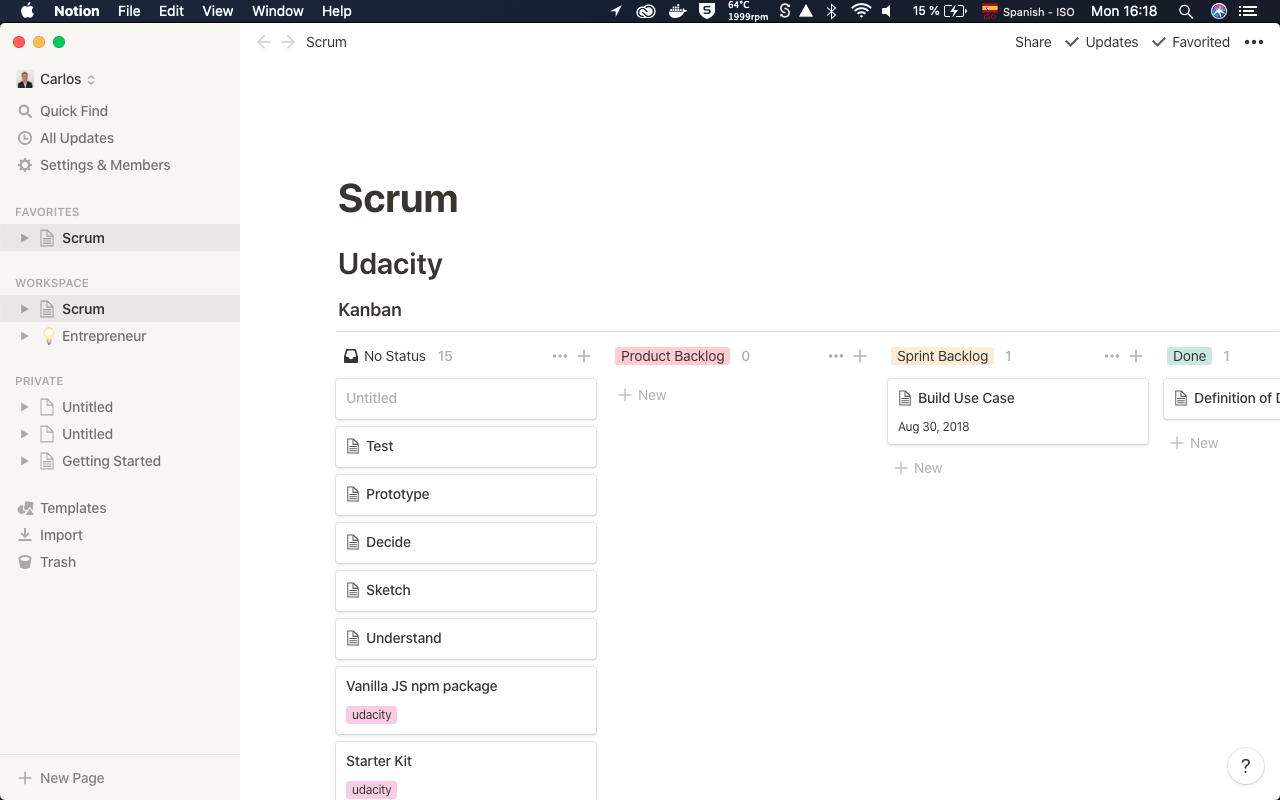Click the empty Untitled card
Viewport: 1280px width, 800px height.
tap(466, 398)
